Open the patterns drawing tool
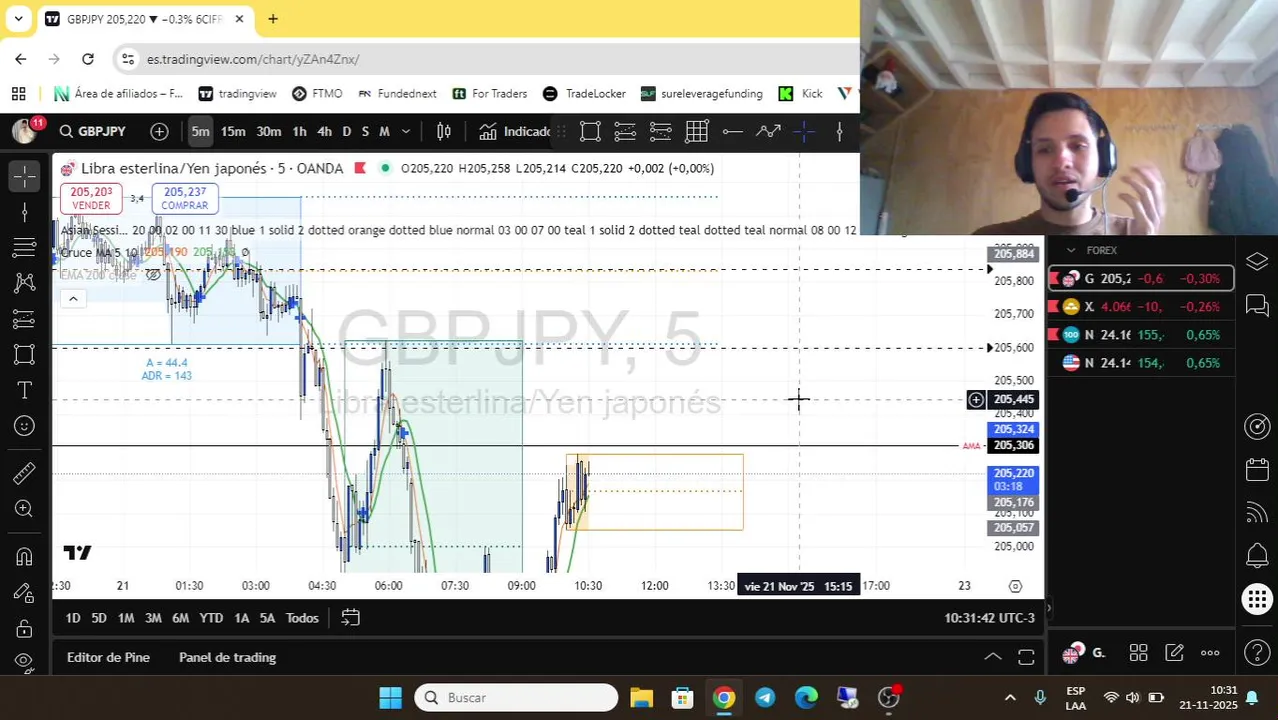Image resolution: width=1278 pixels, height=720 pixels. point(24,284)
